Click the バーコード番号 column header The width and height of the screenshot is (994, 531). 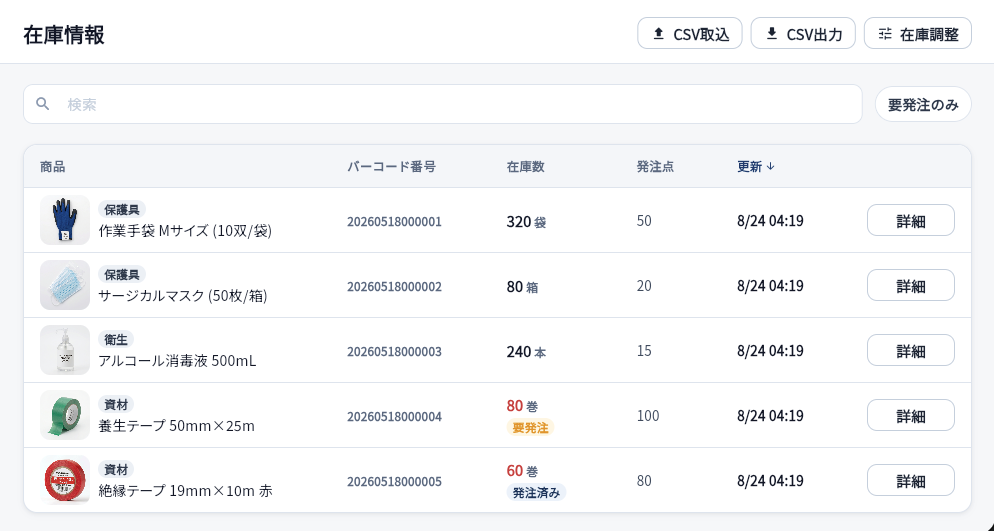coord(392,167)
